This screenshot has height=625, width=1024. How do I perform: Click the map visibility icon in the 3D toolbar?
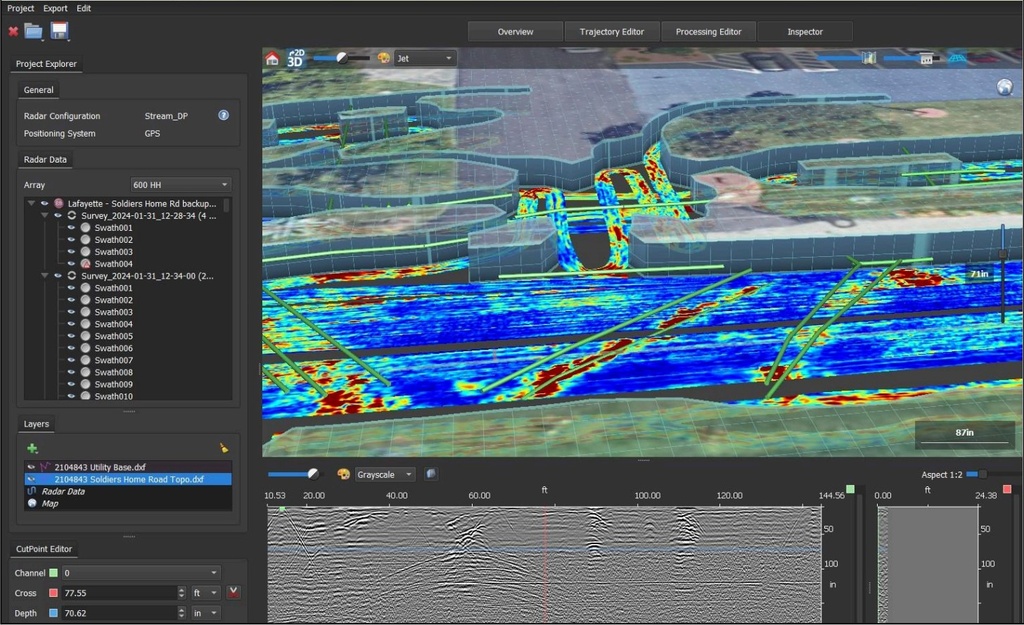point(869,58)
